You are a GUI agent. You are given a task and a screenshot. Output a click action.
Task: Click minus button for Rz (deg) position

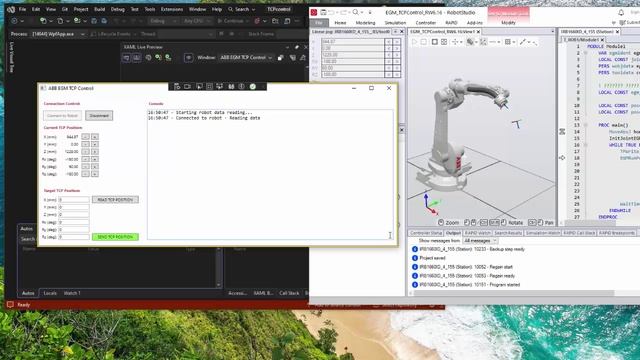pos(85,174)
